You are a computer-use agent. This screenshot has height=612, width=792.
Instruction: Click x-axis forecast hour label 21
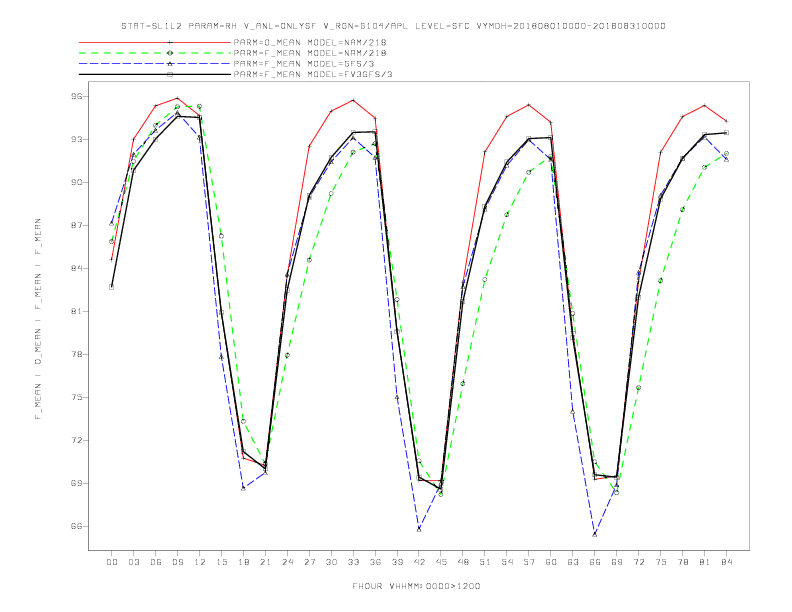click(265, 562)
